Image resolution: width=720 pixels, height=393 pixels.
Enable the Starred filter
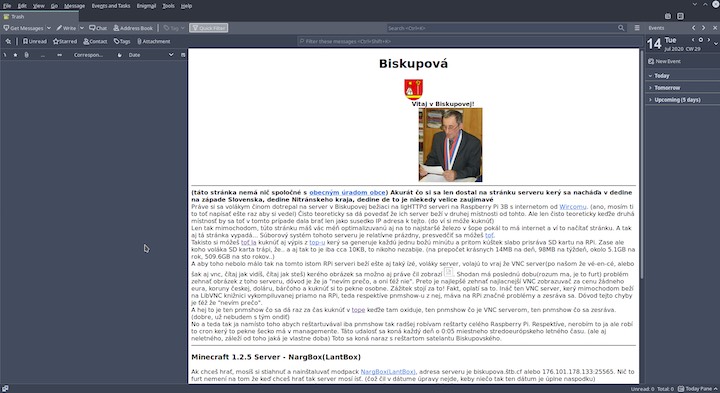click(x=65, y=41)
